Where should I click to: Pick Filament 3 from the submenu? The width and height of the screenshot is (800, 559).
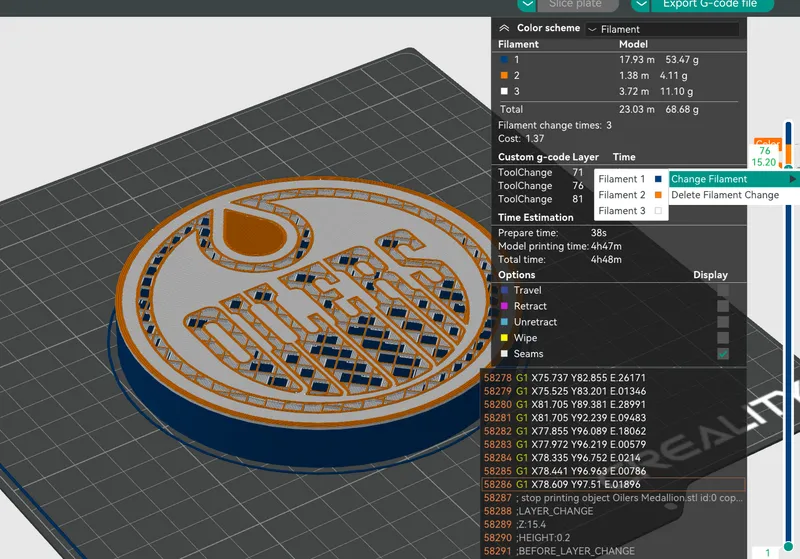[x=631, y=211]
